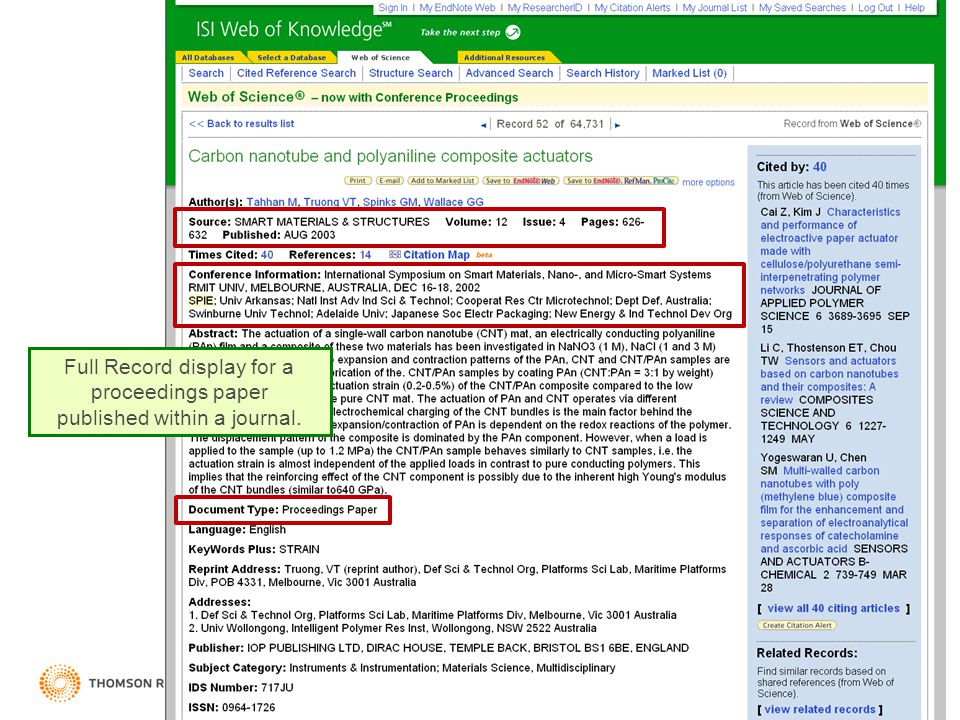Open Cited Reference Search
Viewport: 960px width, 720px height.
click(296, 73)
